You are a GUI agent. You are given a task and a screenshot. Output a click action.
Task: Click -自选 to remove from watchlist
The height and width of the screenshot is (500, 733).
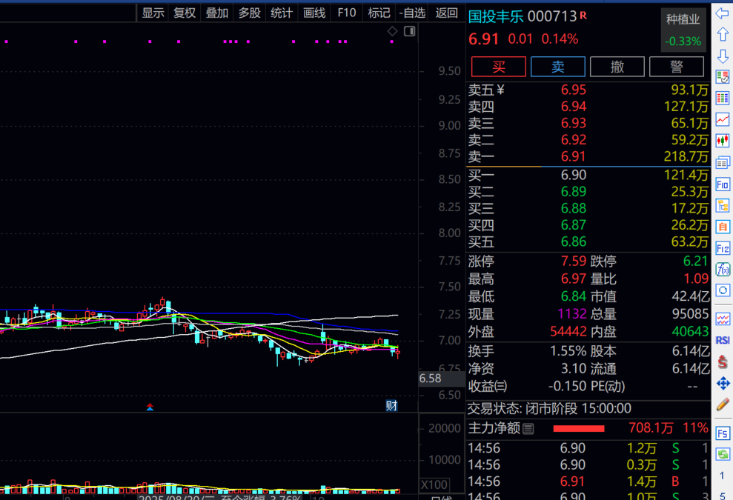click(412, 13)
